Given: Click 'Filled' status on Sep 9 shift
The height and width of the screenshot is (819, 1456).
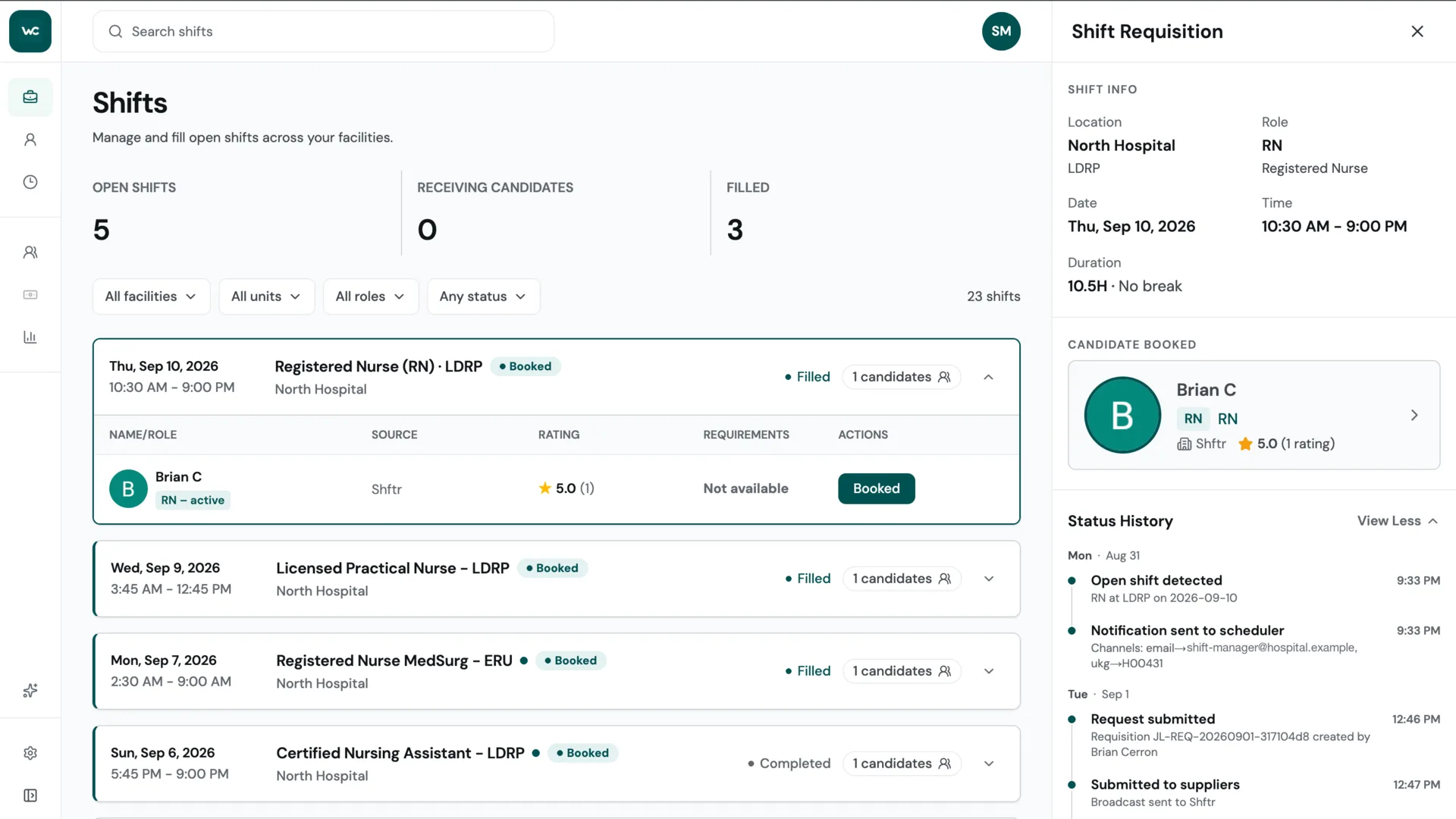Looking at the screenshot, I should point(808,579).
